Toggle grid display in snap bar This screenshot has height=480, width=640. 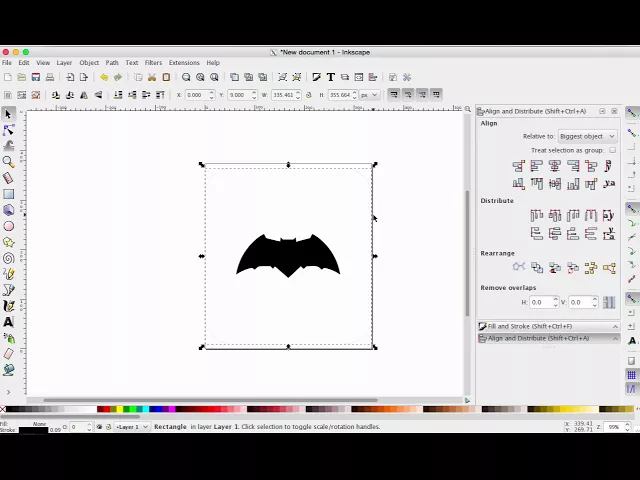pos(631,375)
